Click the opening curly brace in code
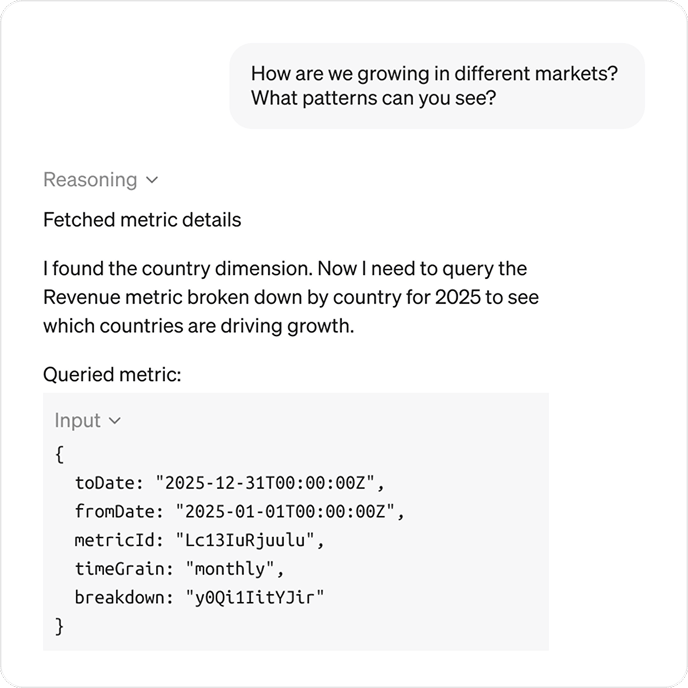 tap(60, 454)
